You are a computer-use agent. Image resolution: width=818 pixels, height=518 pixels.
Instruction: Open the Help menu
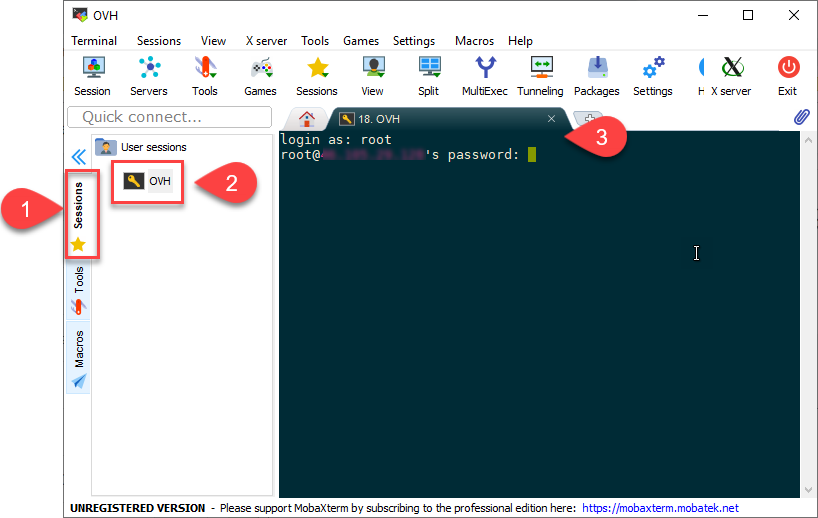tap(520, 41)
